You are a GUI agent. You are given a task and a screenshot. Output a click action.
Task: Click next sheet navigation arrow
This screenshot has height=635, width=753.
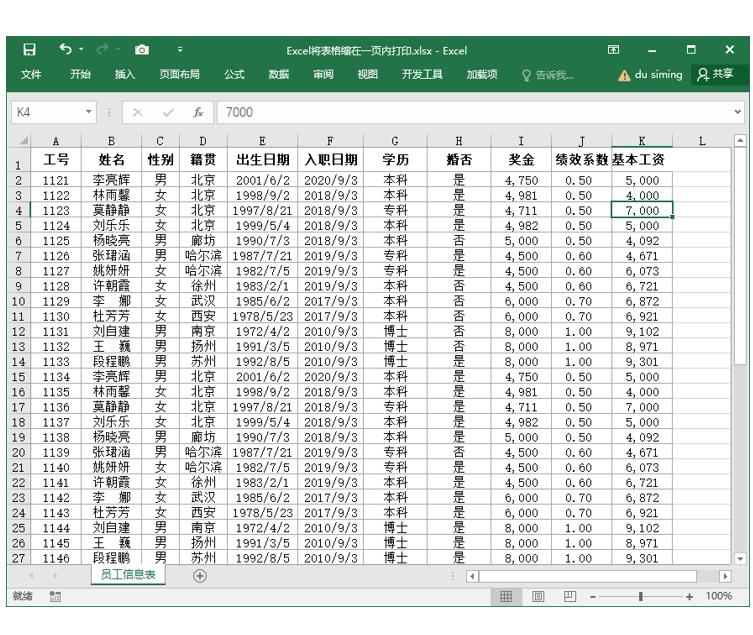point(55,575)
